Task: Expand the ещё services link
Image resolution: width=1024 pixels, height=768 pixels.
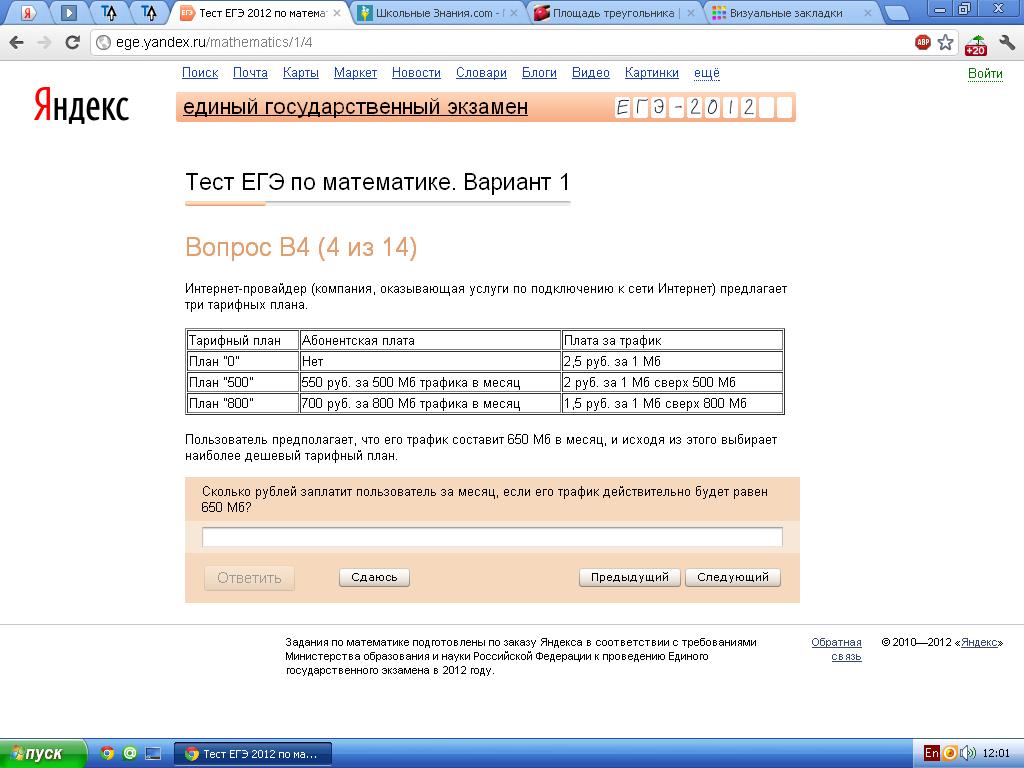Action: click(707, 73)
